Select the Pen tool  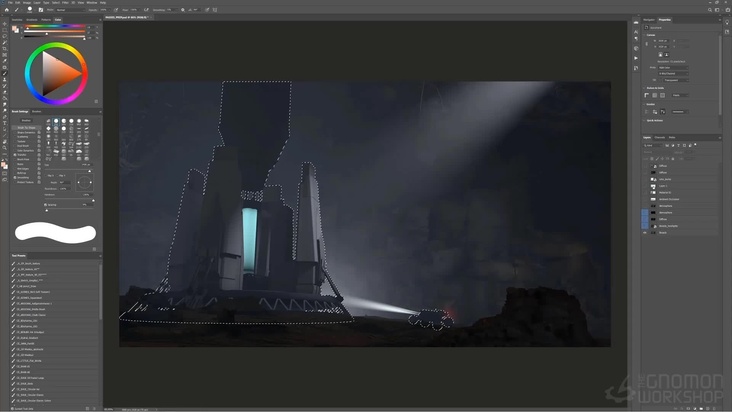pyautogui.click(x=5, y=117)
